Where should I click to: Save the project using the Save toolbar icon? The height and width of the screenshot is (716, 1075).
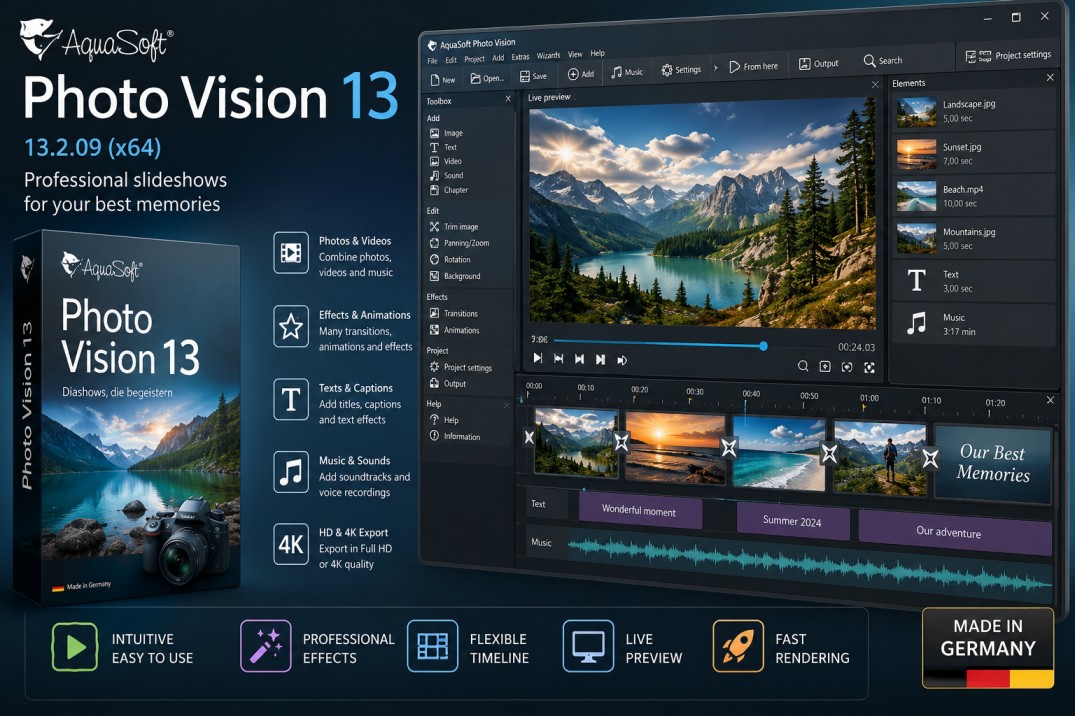[x=533, y=76]
